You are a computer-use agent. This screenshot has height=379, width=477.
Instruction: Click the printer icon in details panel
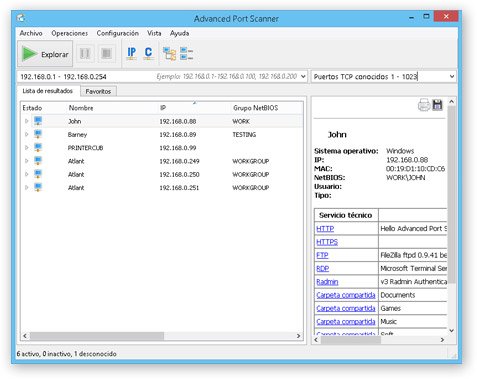pos(424,105)
